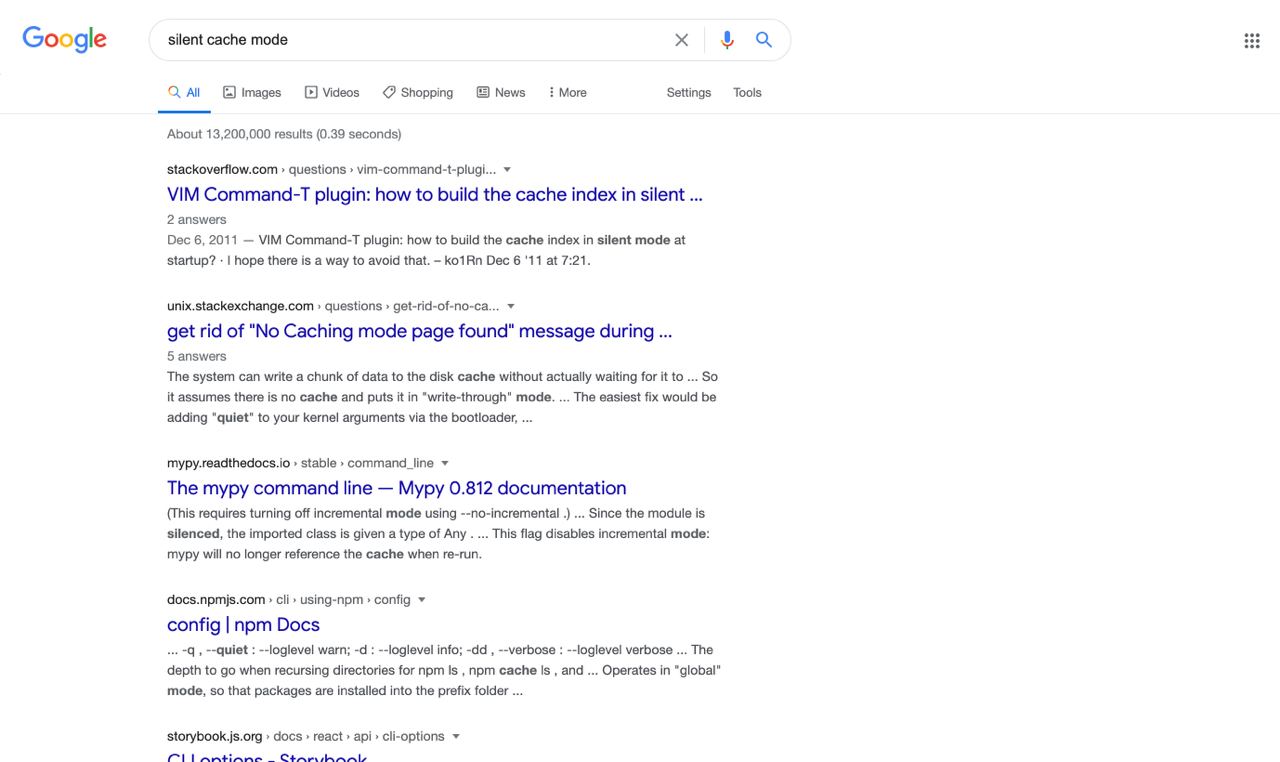1280x762 pixels.
Task: Open the More search types menu
Action: point(567,92)
